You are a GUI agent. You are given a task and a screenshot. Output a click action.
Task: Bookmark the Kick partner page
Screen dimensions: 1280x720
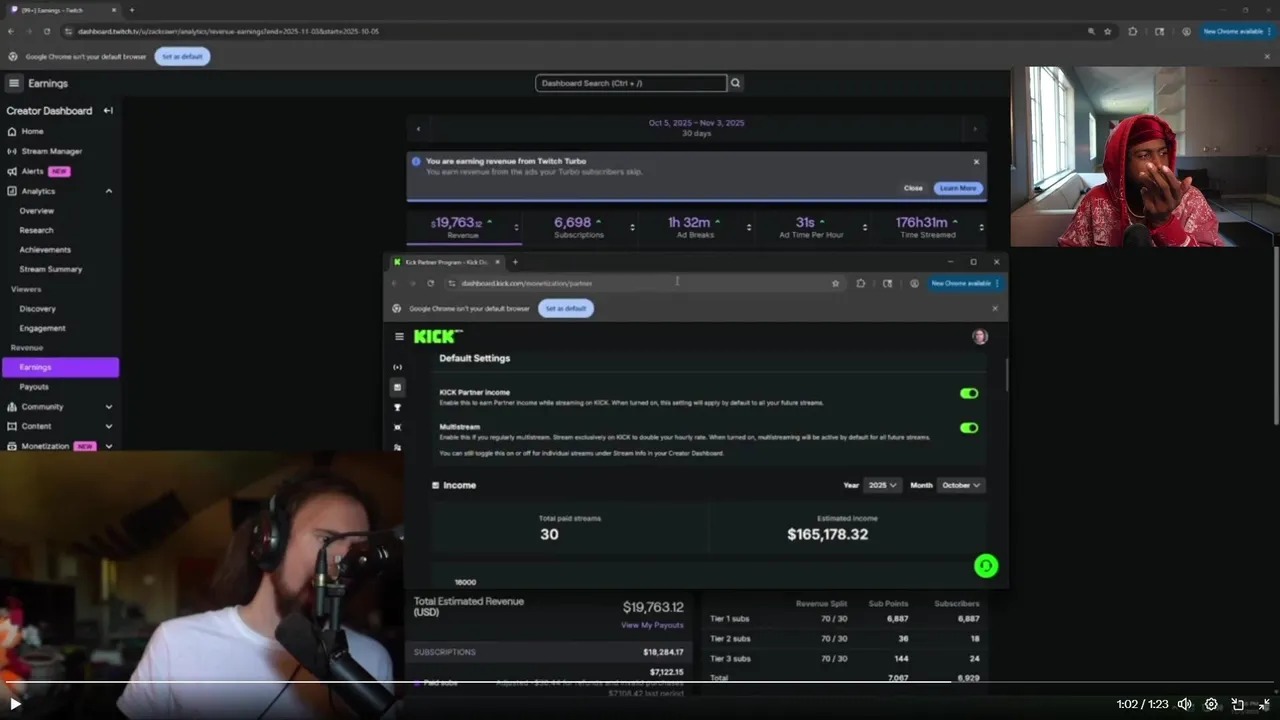point(836,283)
